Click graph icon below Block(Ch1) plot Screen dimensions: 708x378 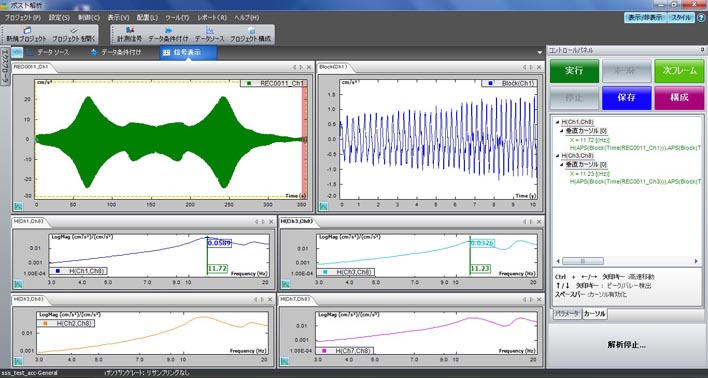click(x=323, y=206)
